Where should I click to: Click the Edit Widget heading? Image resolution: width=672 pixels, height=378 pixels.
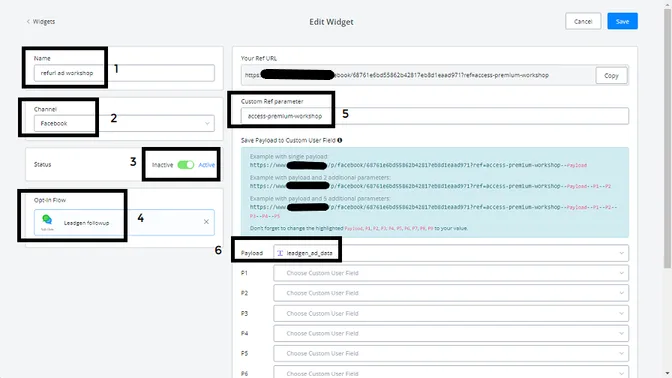[x=331, y=22]
